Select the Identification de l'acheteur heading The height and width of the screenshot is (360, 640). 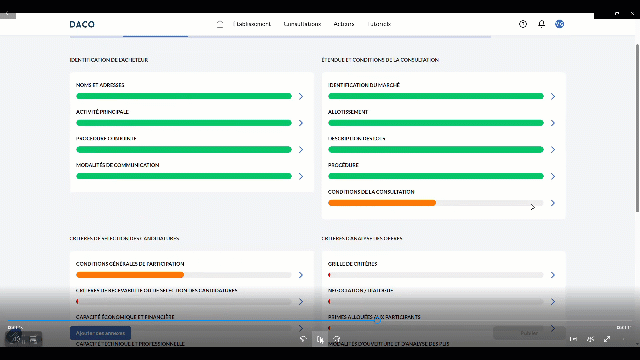109,60
